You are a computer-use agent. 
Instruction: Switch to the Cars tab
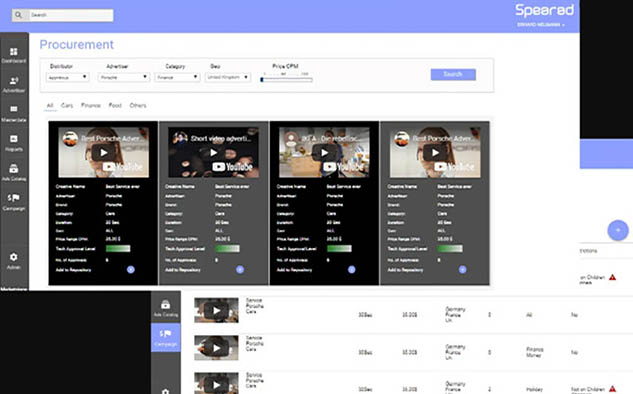tap(67, 105)
